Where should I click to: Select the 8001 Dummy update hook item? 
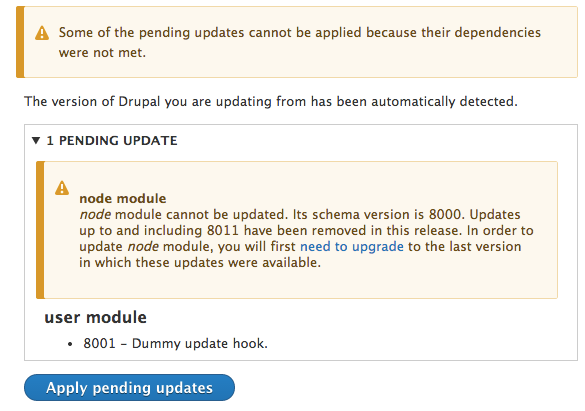coord(175,343)
